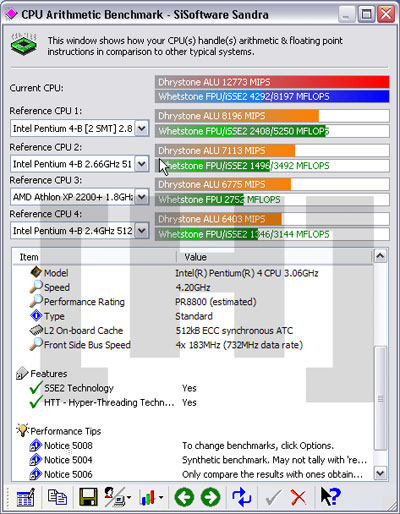Click the bar chart toolbar icon

(148, 498)
